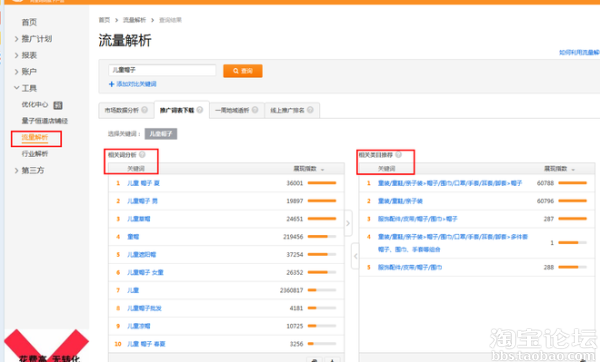Click category link in row with 287
This screenshot has width=600, height=362.
(x=417, y=219)
